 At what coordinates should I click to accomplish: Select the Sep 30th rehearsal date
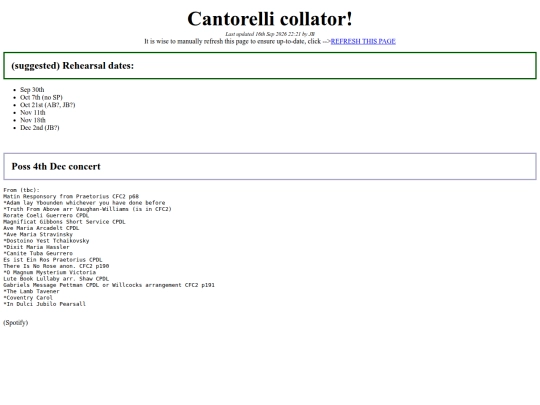[x=32, y=90]
